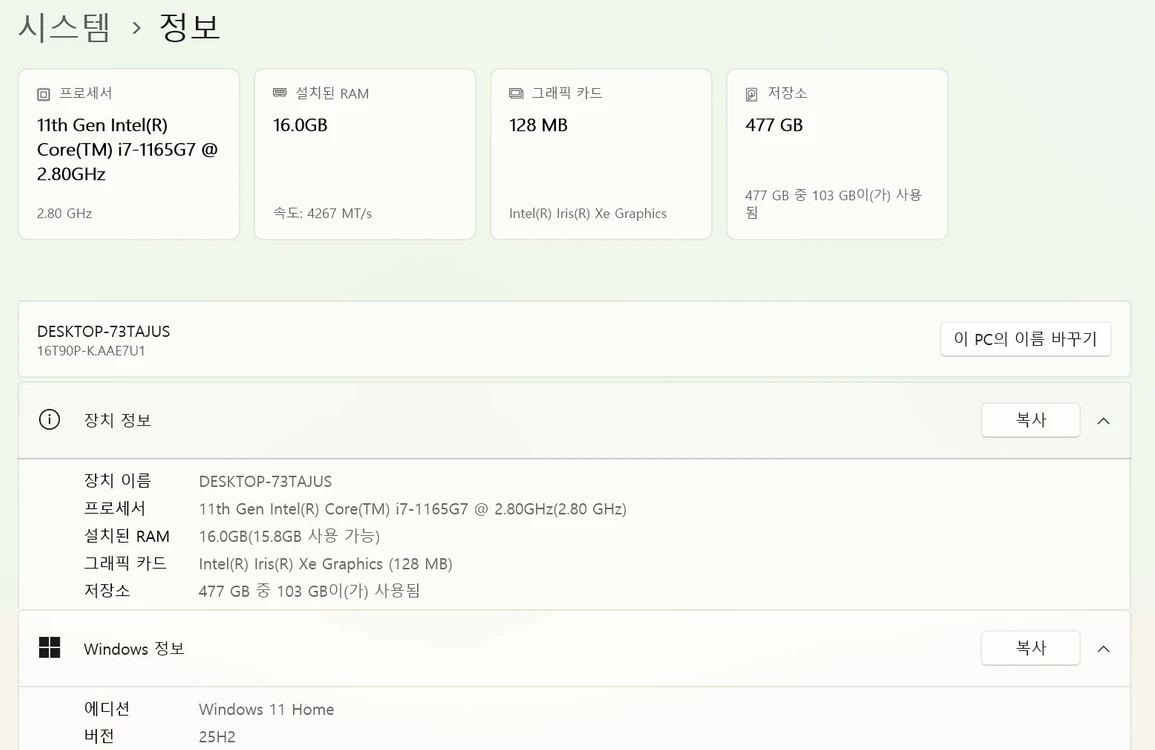The width and height of the screenshot is (1155, 750).
Task: Rename the PC with 이 PC의 이름 바꾸기
Action: (1025, 339)
